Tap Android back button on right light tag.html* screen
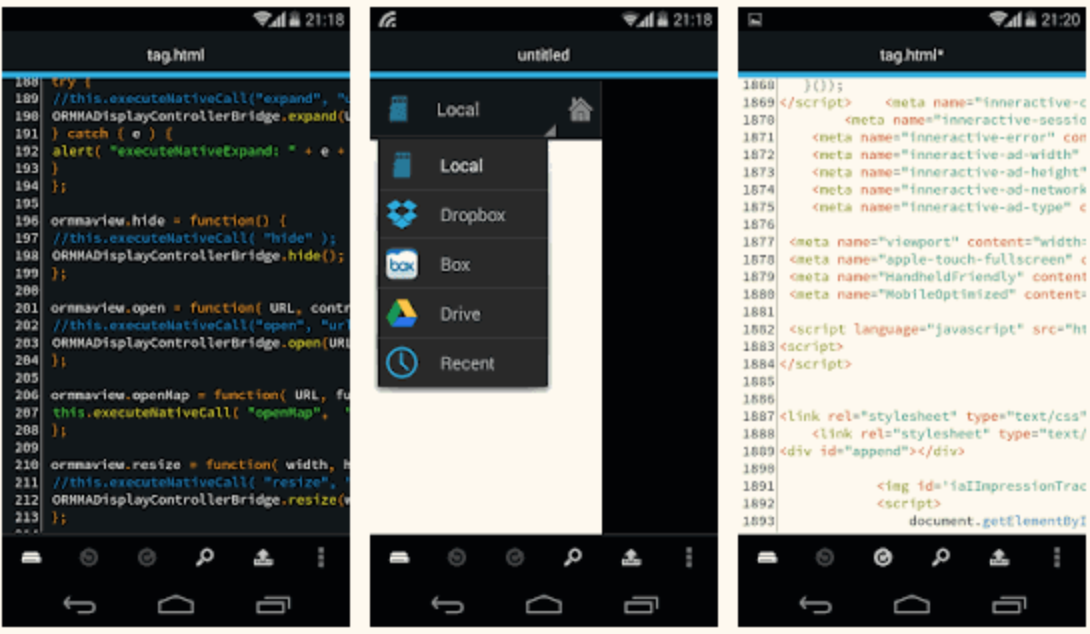This screenshot has width=1090, height=634. click(815, 605)
